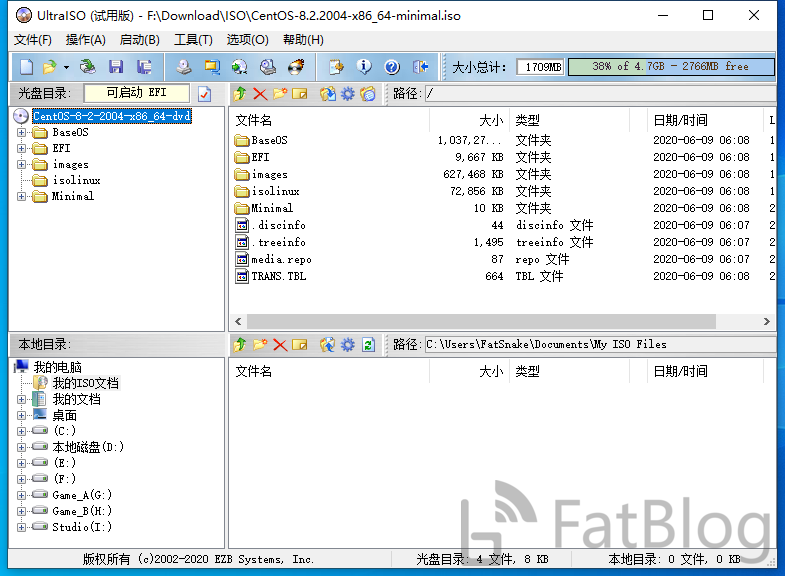Click the red delete X in local pane
Viewport: 785px width, 576px height.
tap(280, 344)
